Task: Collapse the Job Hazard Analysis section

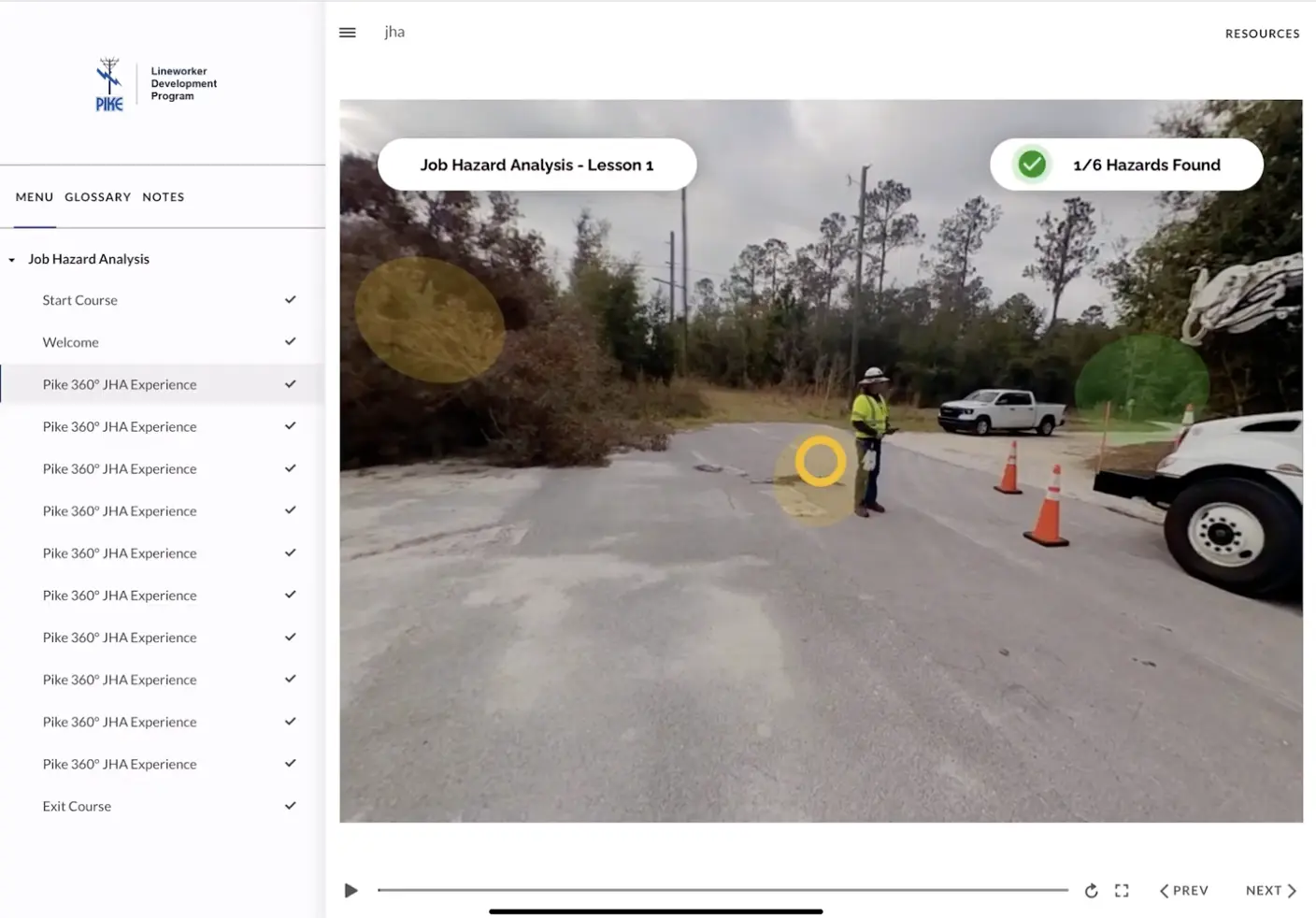Action: [11, 259]
